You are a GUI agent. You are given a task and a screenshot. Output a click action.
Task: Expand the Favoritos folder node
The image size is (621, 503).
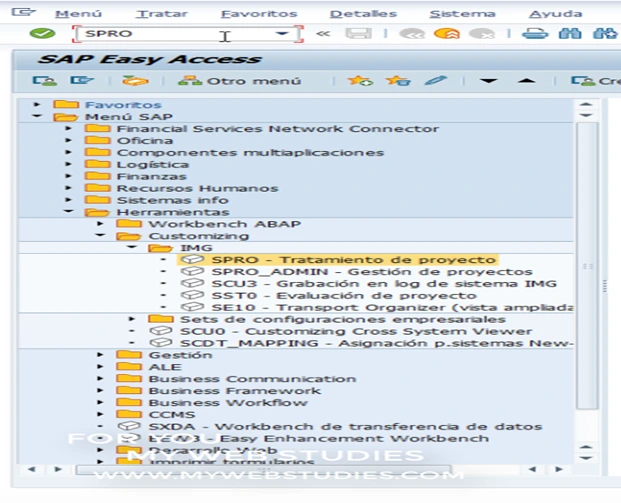[37, 105]
